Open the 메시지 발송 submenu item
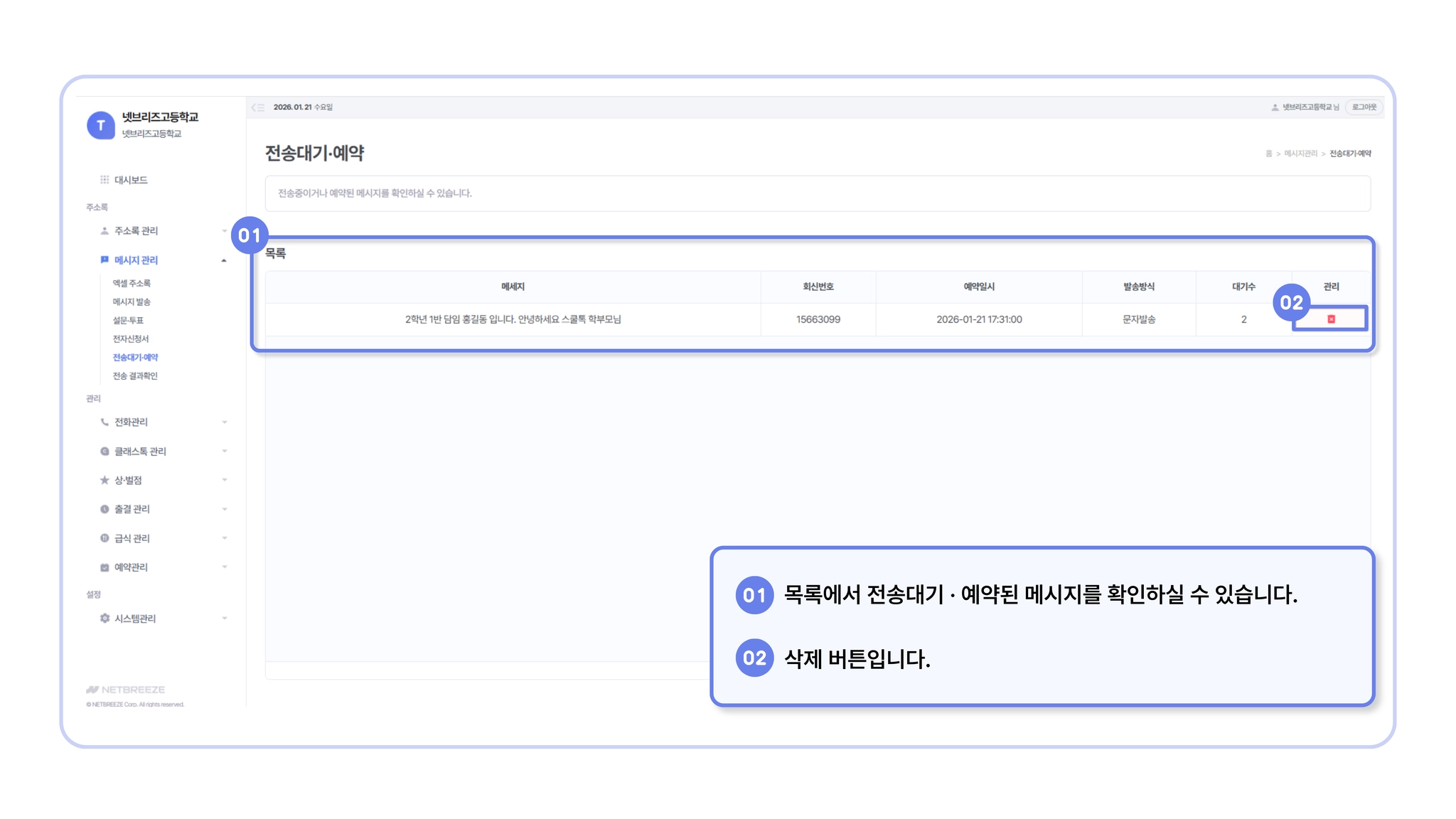1456x819 pixels. click(x=132, y=302)
